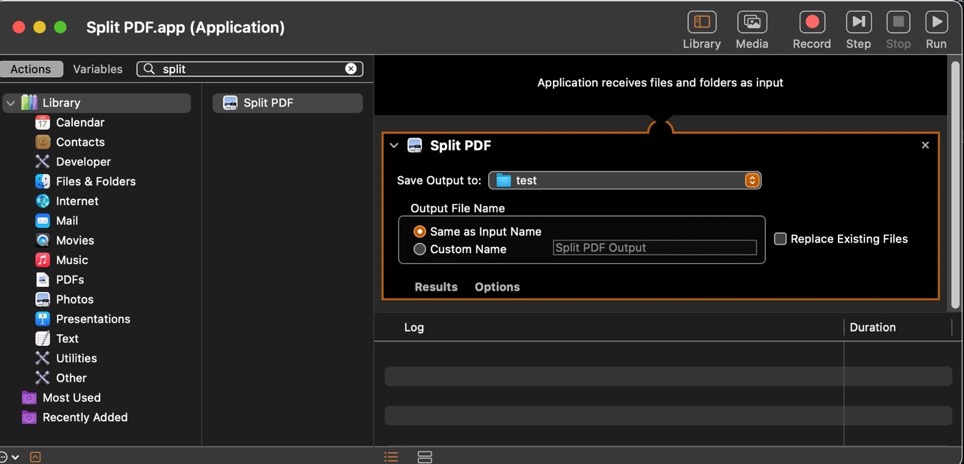Clear the search field text
This screenshot has width=964, height=464.
click(x=350, y=69)
